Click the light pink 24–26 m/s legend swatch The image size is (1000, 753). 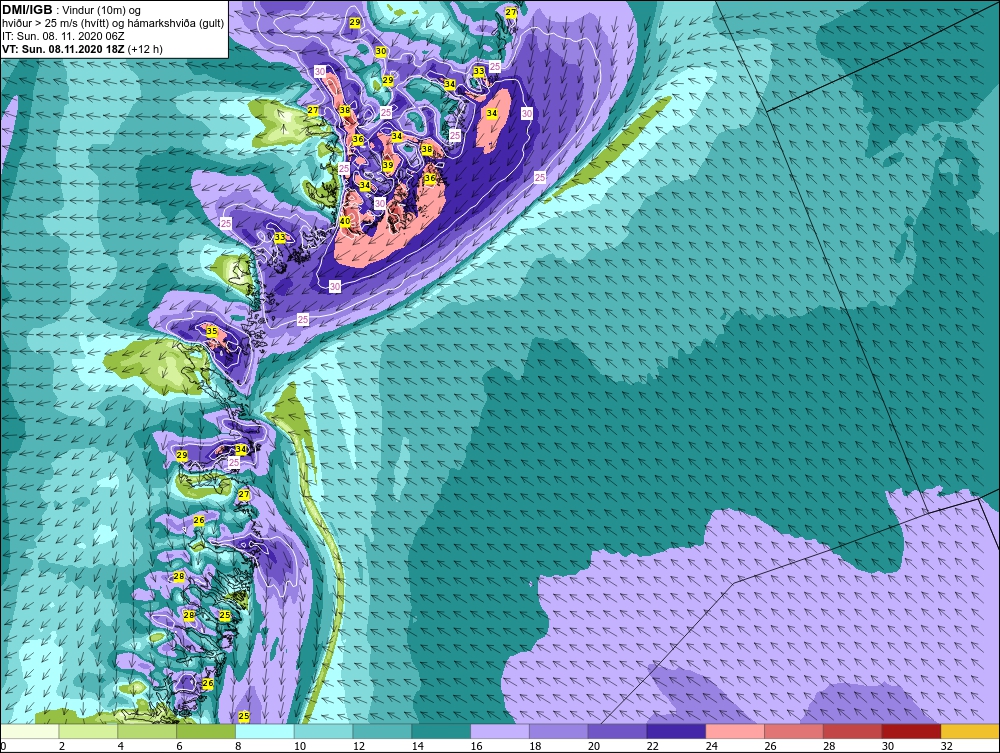(735, 731)
